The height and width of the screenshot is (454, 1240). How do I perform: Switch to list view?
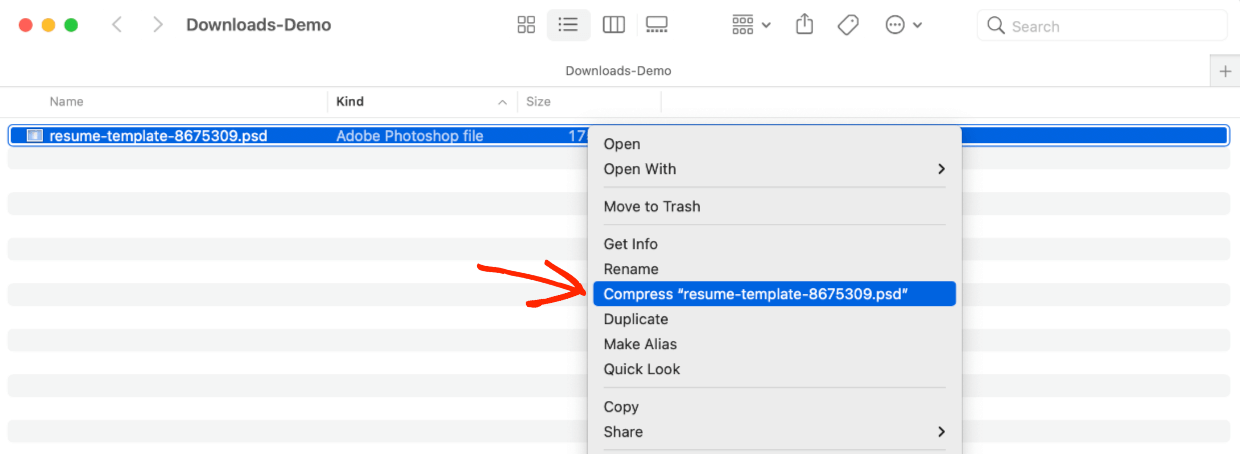pos(568,25)
